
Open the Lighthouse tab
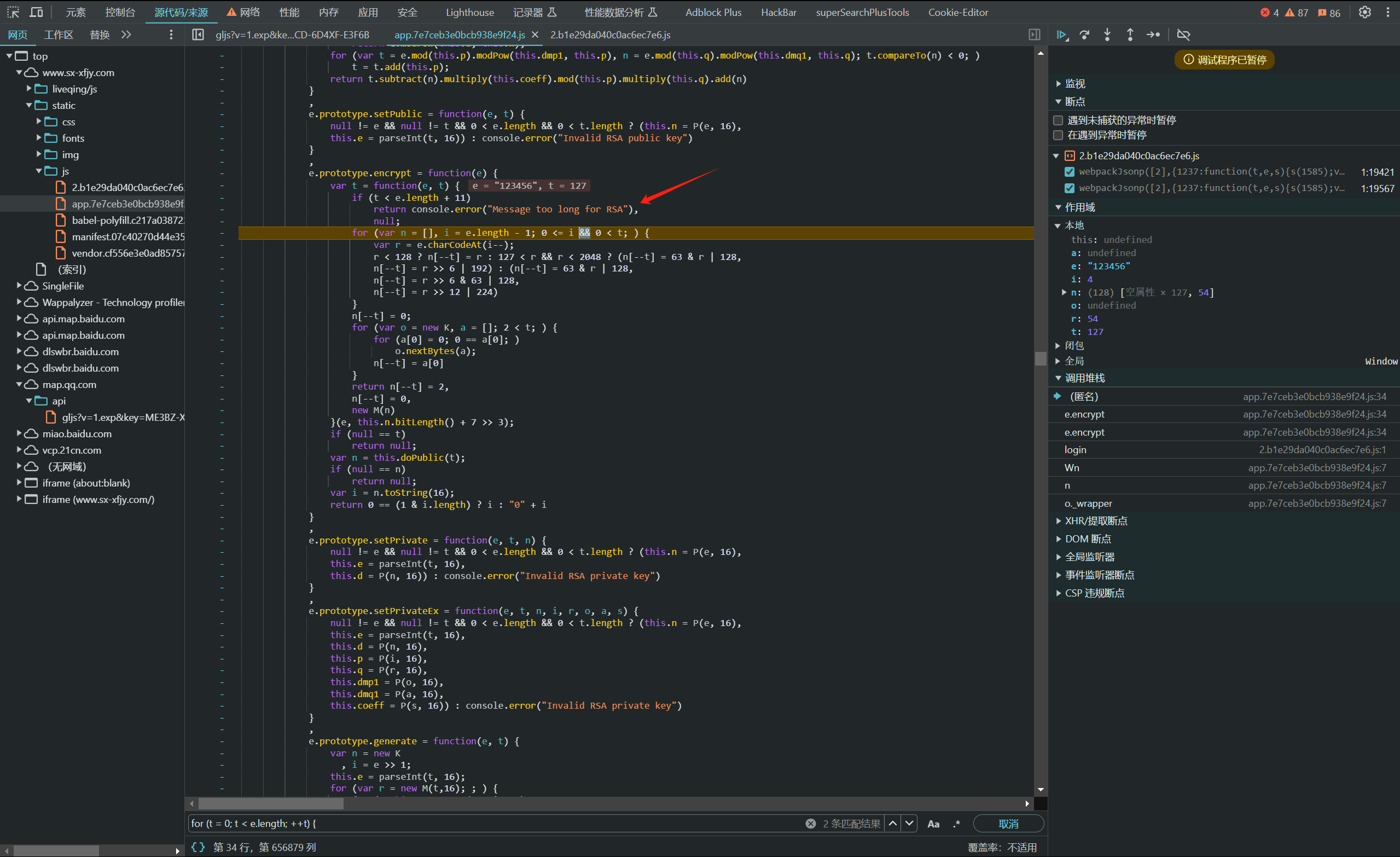click(470, 12)
